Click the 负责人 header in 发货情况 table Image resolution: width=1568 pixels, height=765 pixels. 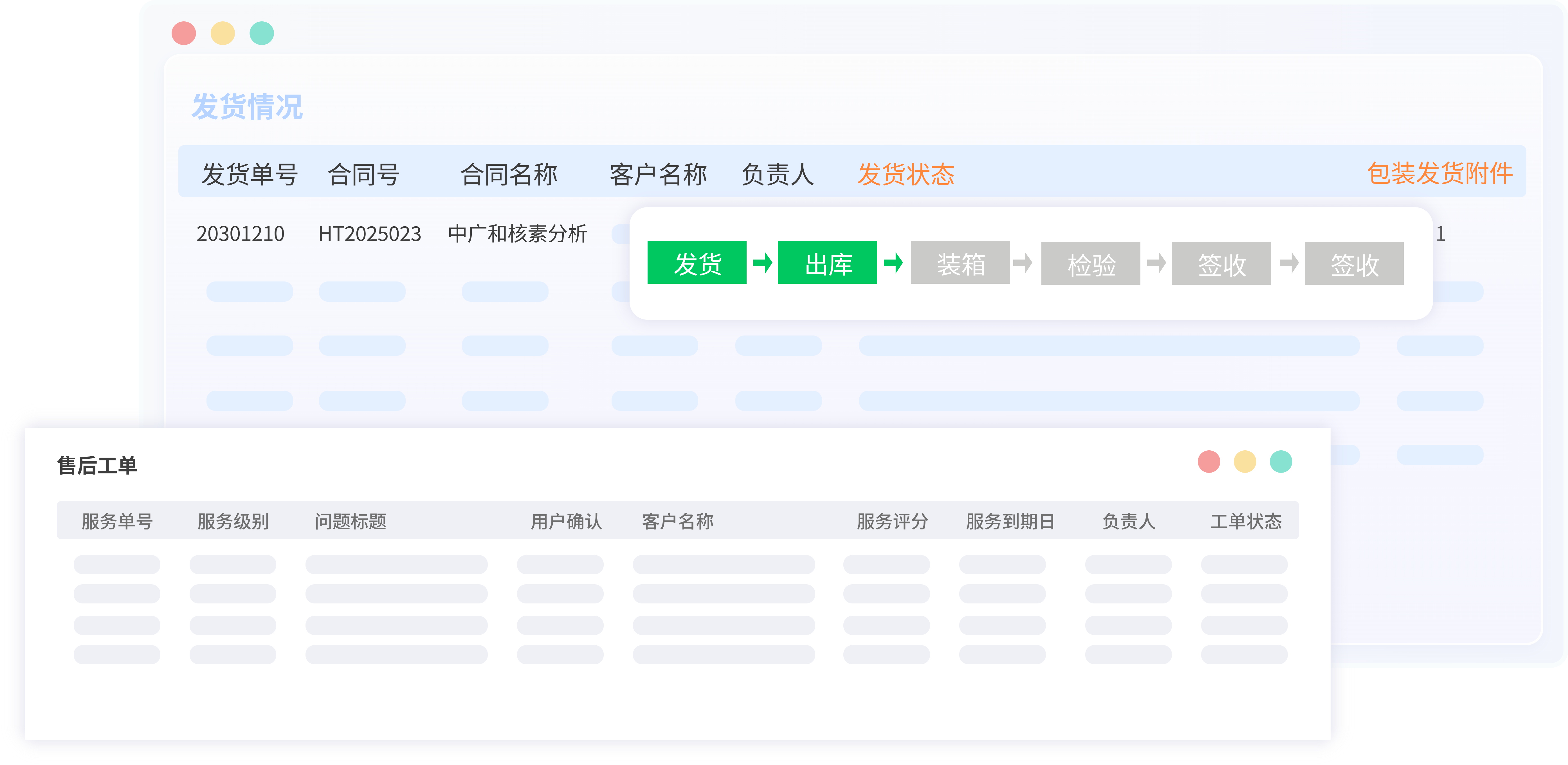(x=777, y=174)
